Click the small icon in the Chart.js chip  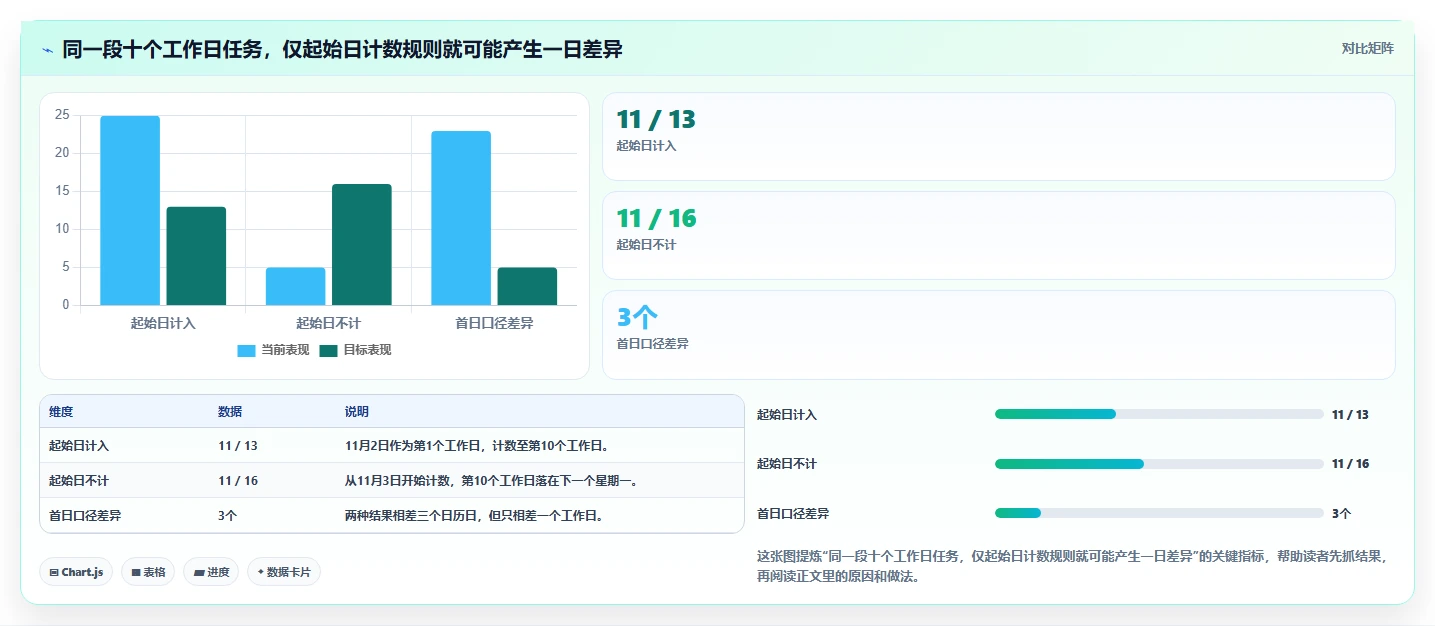pos(54,573)
